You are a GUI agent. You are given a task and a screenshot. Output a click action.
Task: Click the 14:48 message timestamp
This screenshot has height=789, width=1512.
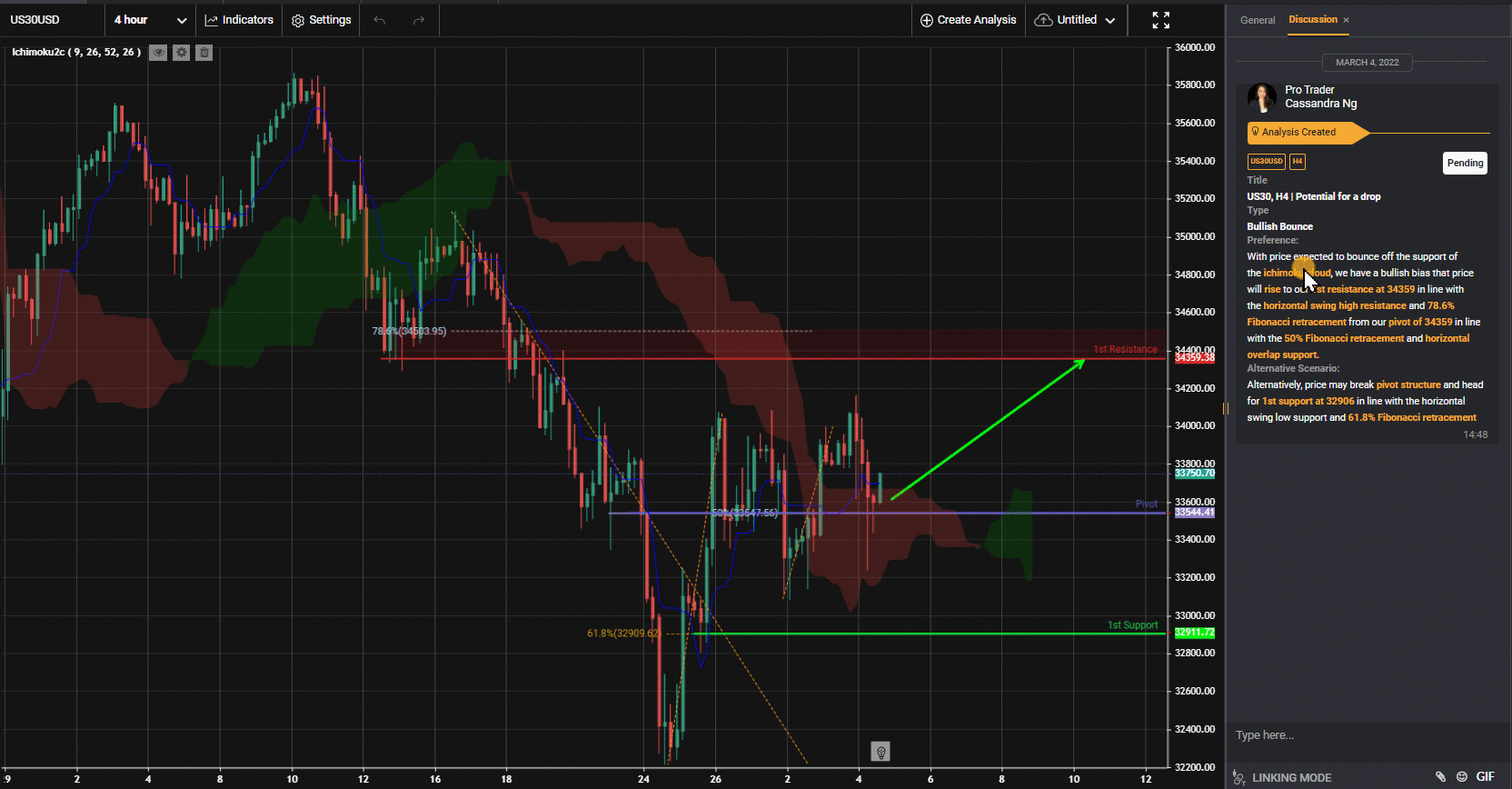point(1476,434)
